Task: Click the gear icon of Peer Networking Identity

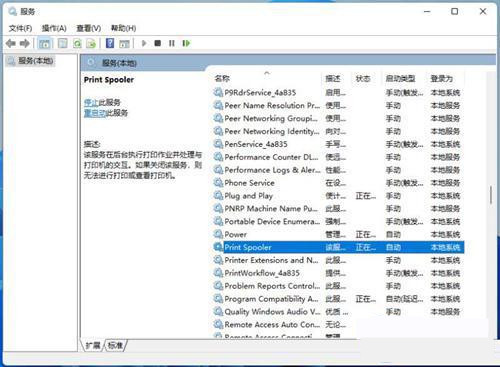Action: pos(218,131)
